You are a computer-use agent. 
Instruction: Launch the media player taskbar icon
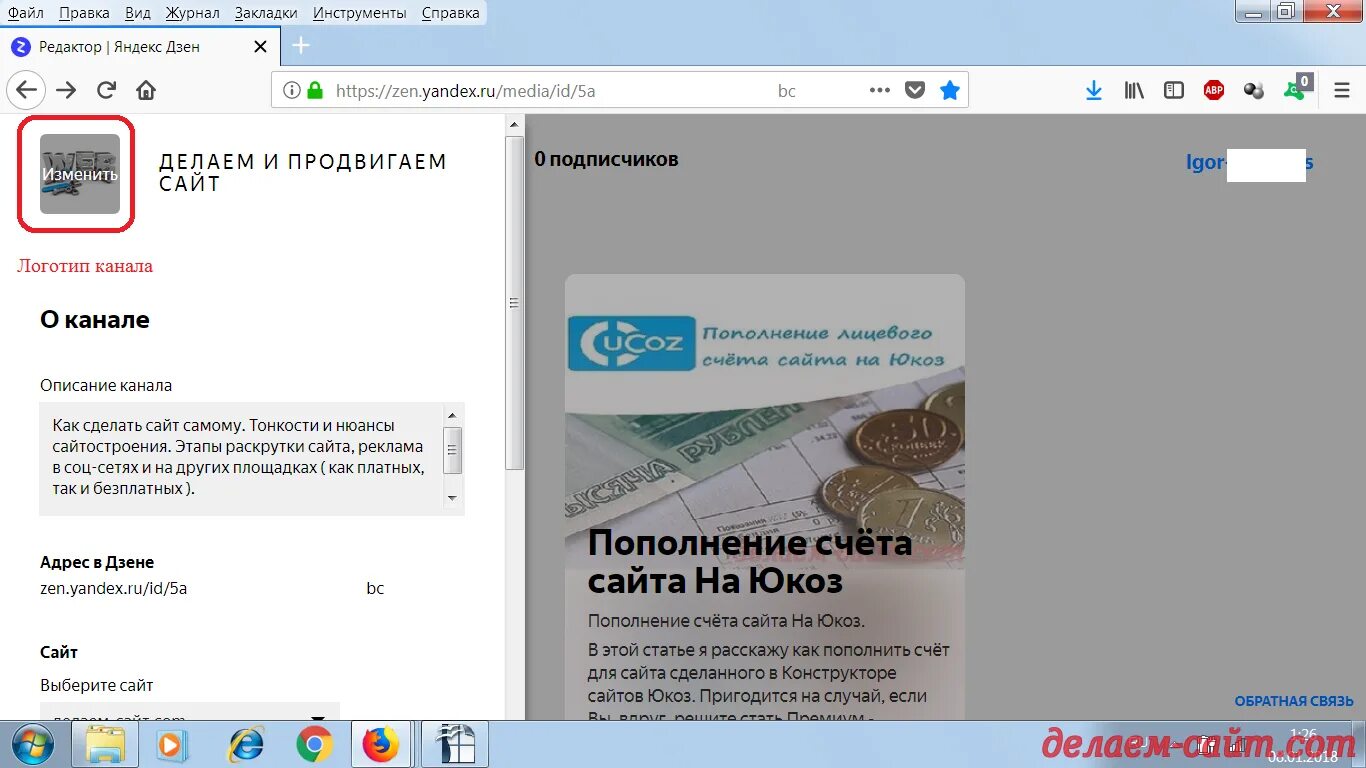172,745
